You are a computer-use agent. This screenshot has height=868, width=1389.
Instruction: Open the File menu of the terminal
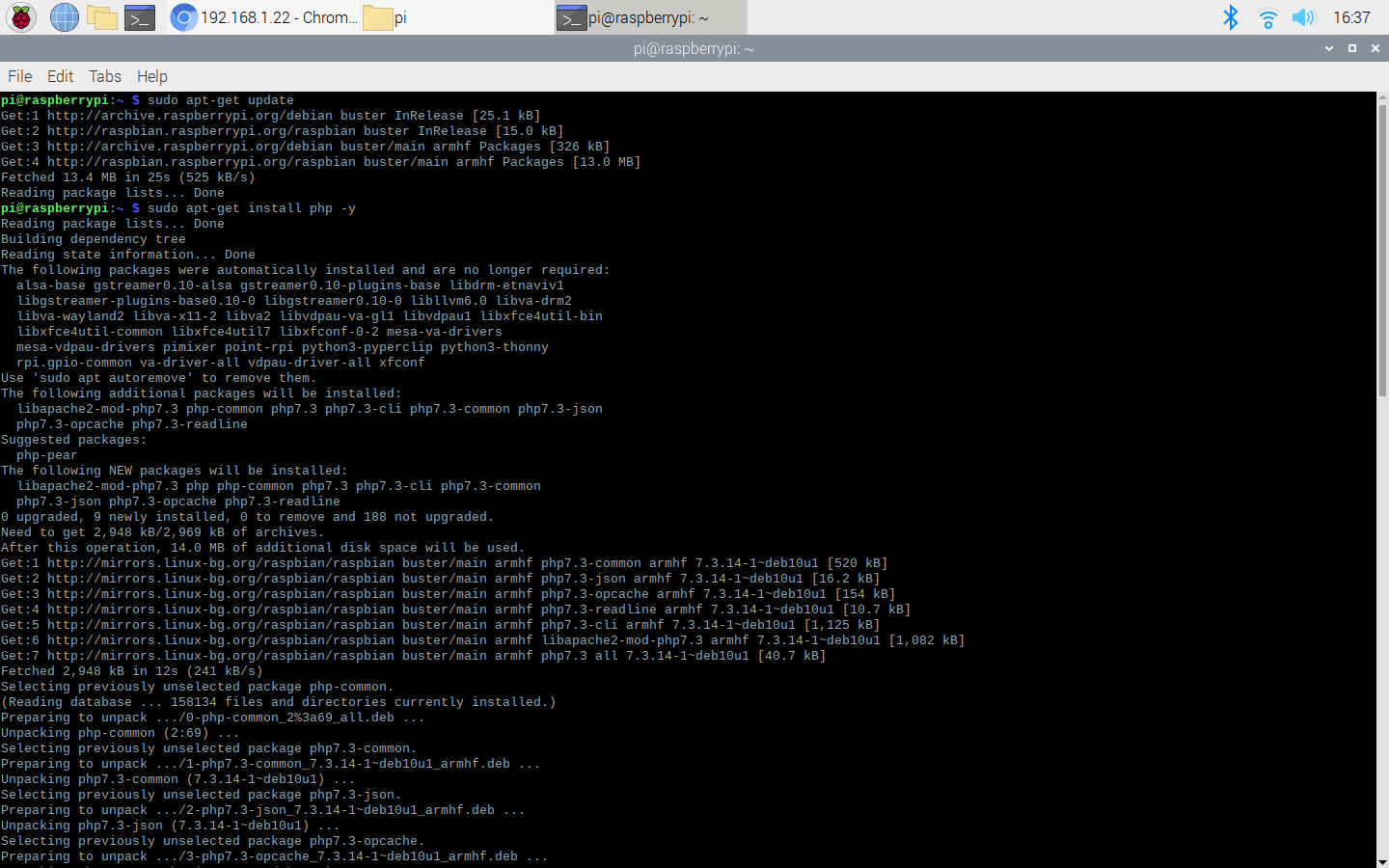19,76
